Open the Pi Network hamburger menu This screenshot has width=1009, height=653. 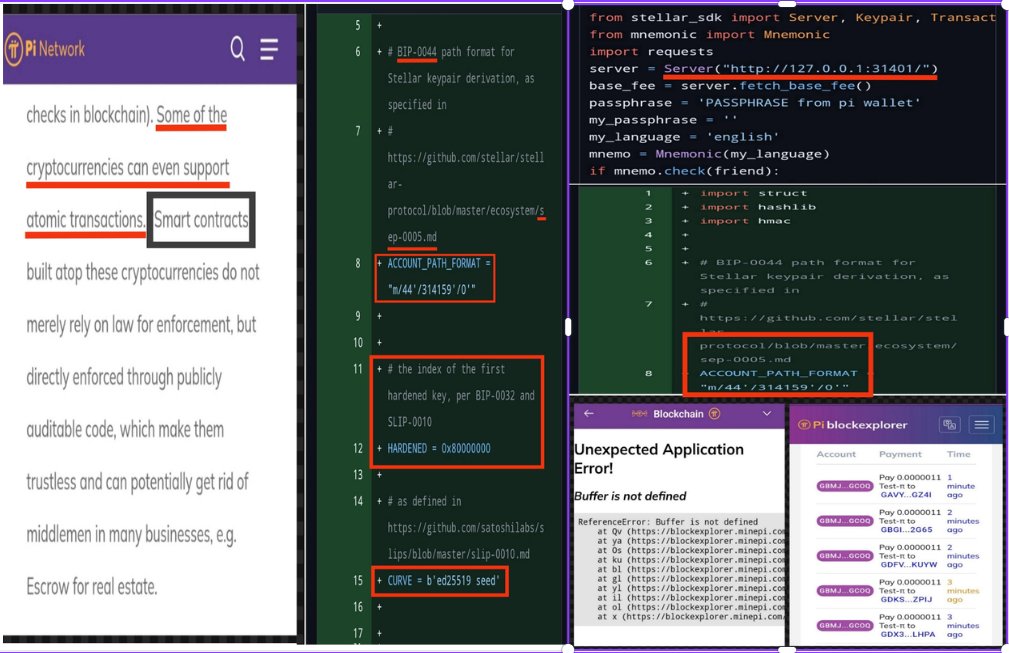point(269,49)
